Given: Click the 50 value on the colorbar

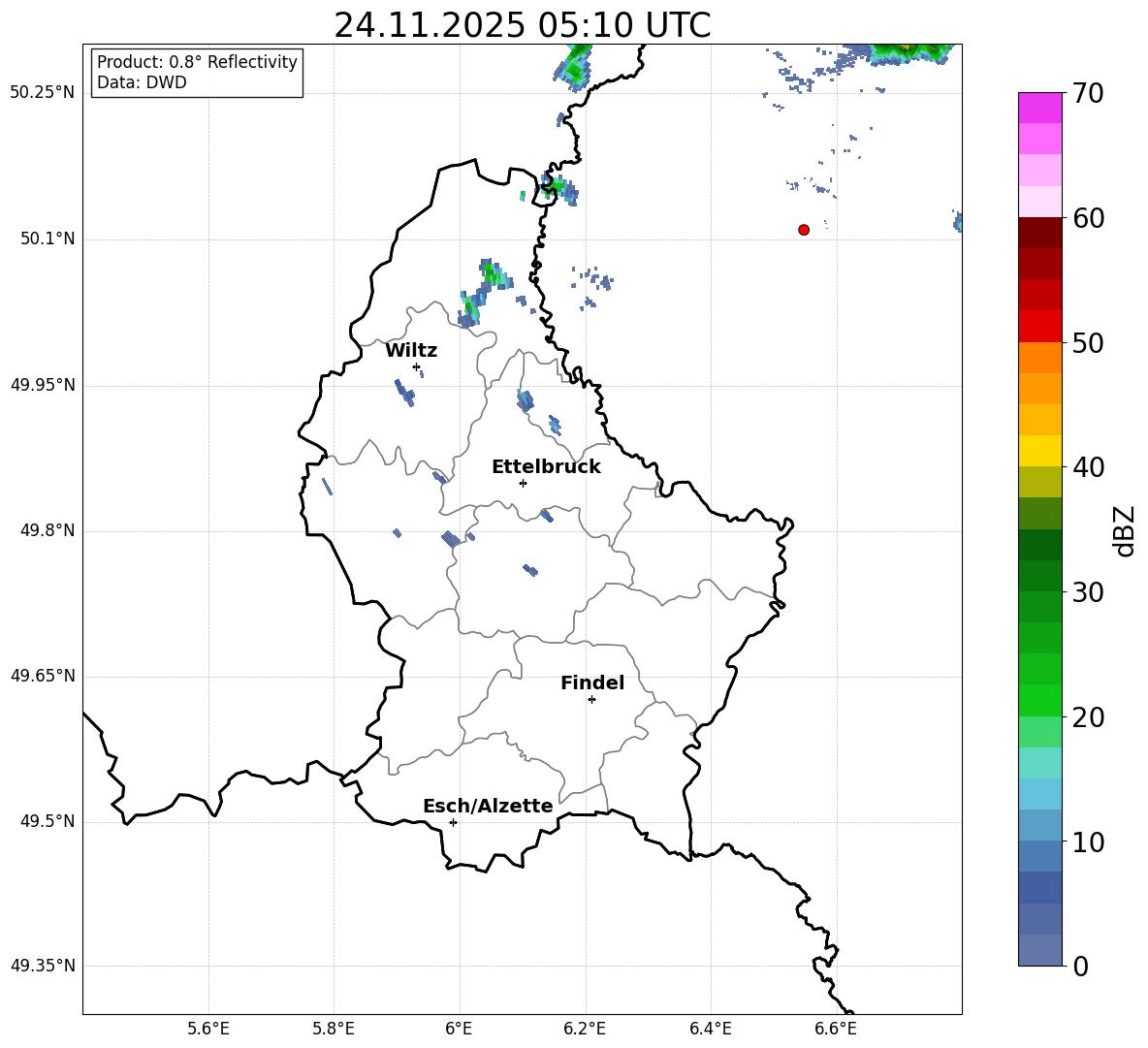Looking at the screenshot, I should click(1087, 342).
